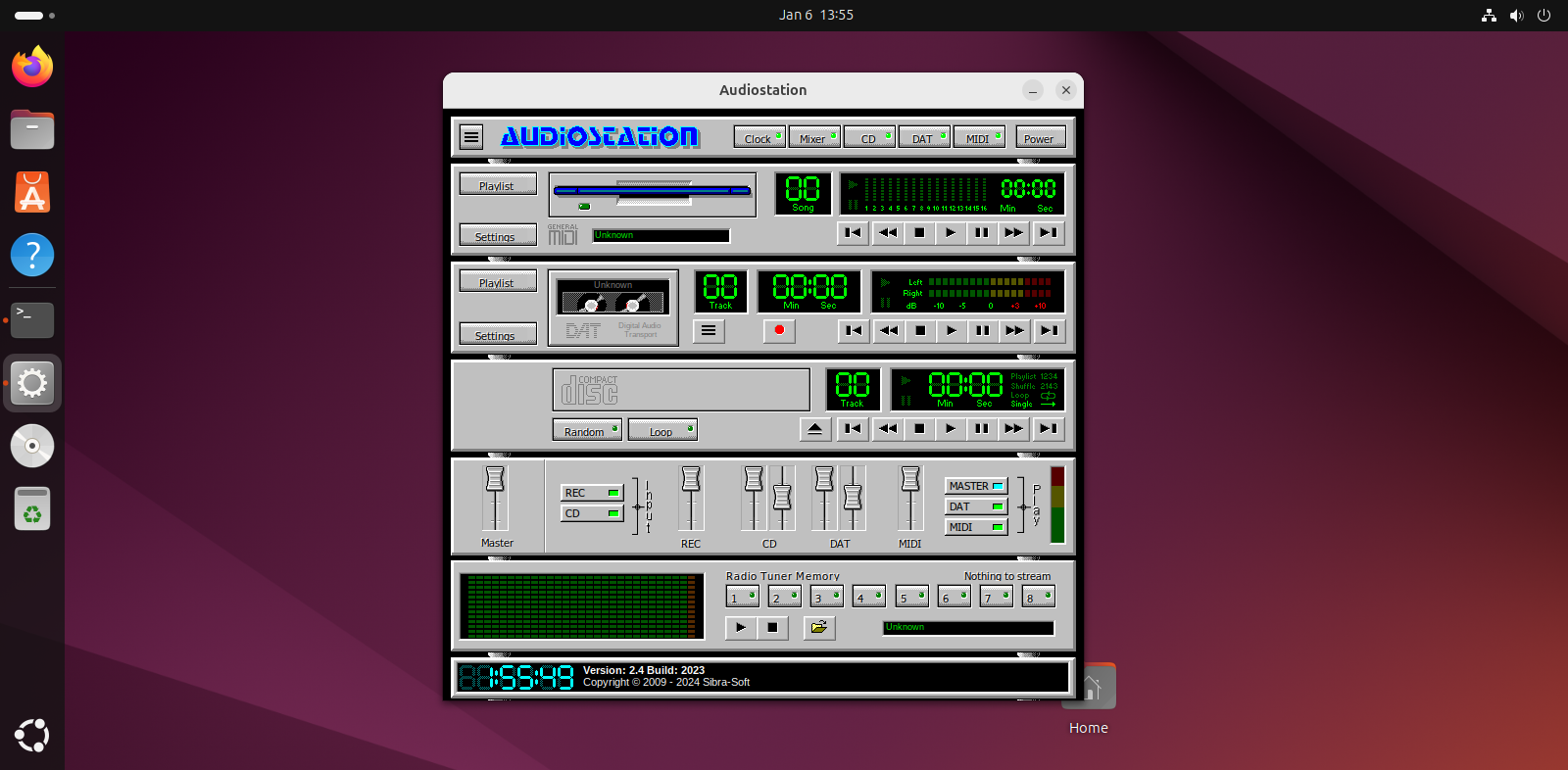Toggle MIDI play output

[x=976, y=527]
